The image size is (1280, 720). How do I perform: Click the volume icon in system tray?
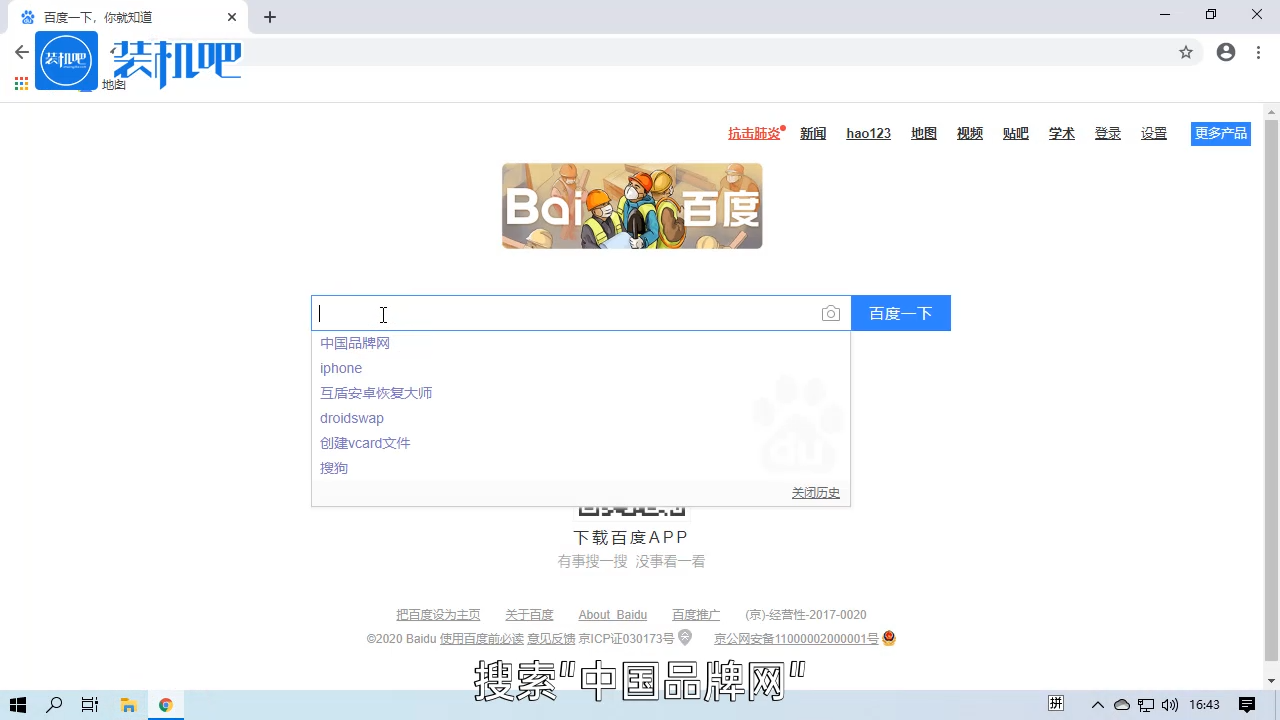[1170, 705]
